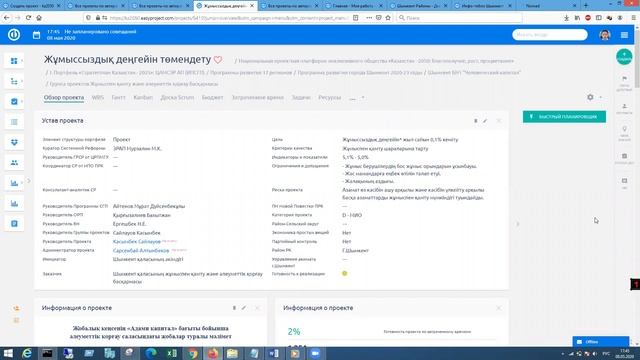Click the 2% project readiness value
Image resolution: width=640 pixels, height=360 pixels.
tap(294, 331)
